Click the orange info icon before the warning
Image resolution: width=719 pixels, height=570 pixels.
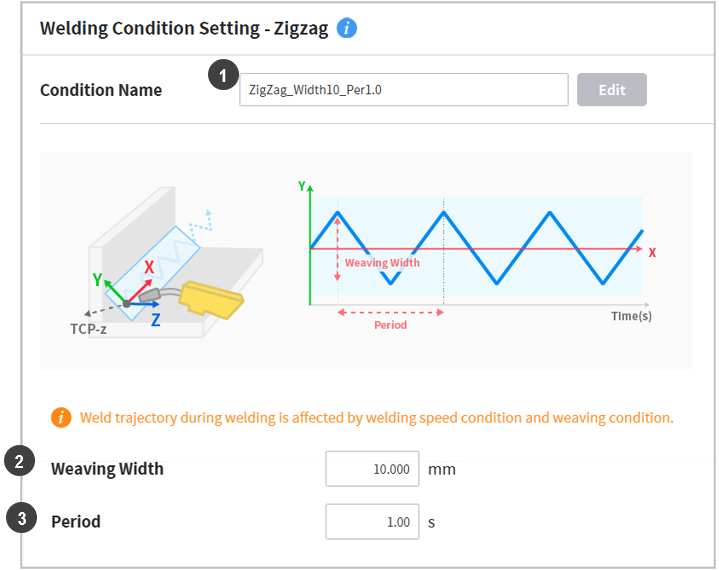[x=61, y=417]
